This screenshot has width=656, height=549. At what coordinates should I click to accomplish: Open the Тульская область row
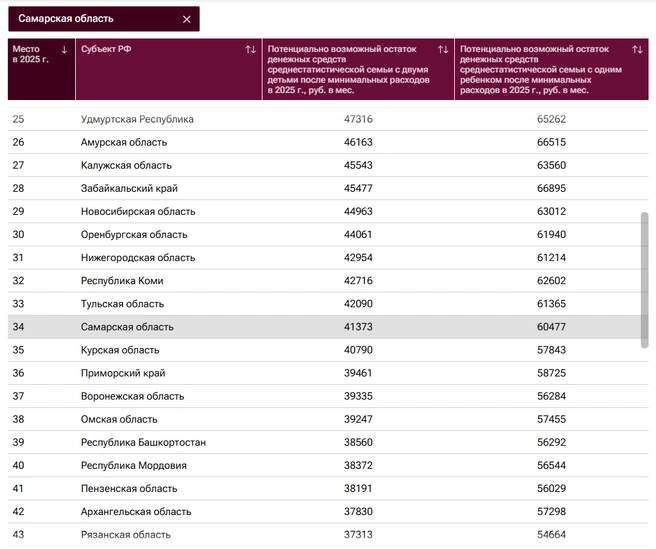(x=328, y=304)
